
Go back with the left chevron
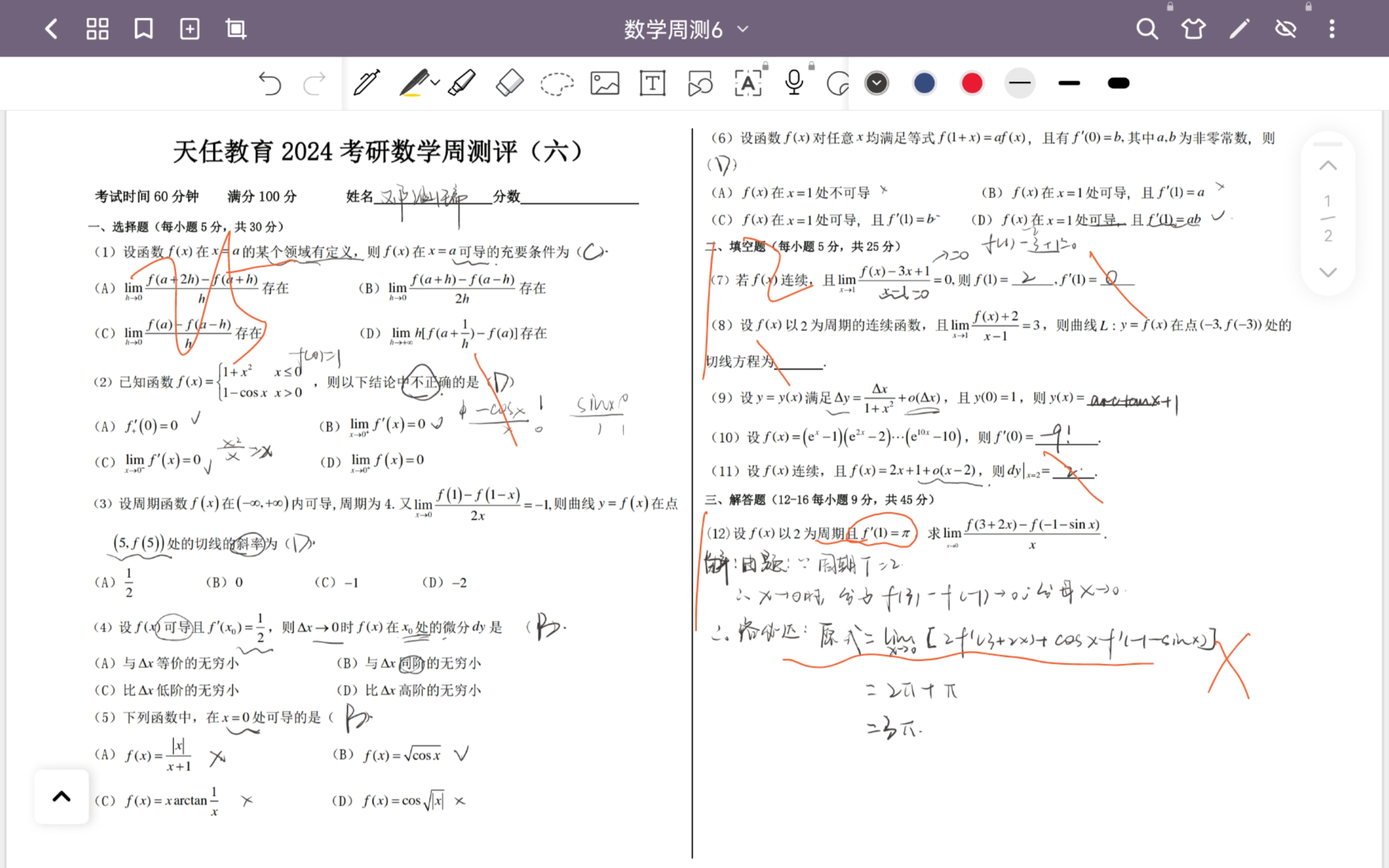pos(52,29)
